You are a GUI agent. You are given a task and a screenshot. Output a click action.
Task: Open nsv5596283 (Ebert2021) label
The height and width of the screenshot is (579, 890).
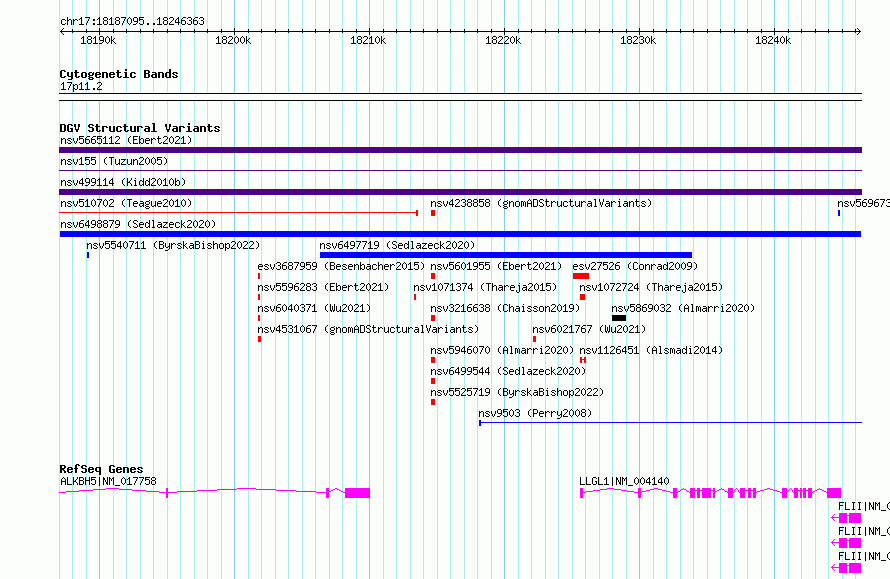pyautogui.click(x=324, y=287)
